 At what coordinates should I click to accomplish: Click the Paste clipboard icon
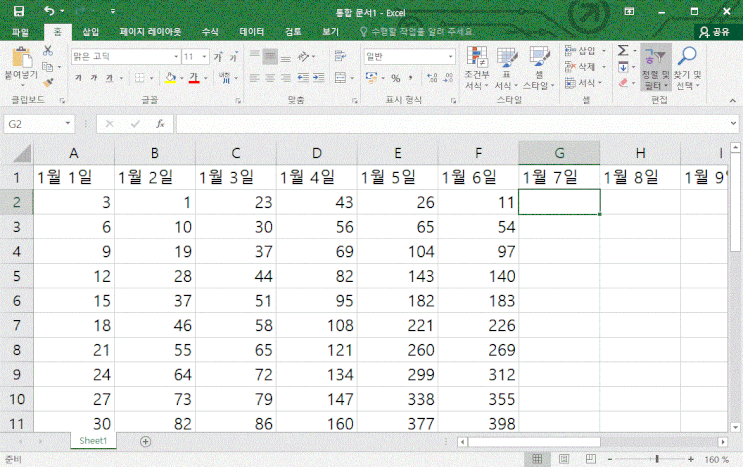point(21,58)
